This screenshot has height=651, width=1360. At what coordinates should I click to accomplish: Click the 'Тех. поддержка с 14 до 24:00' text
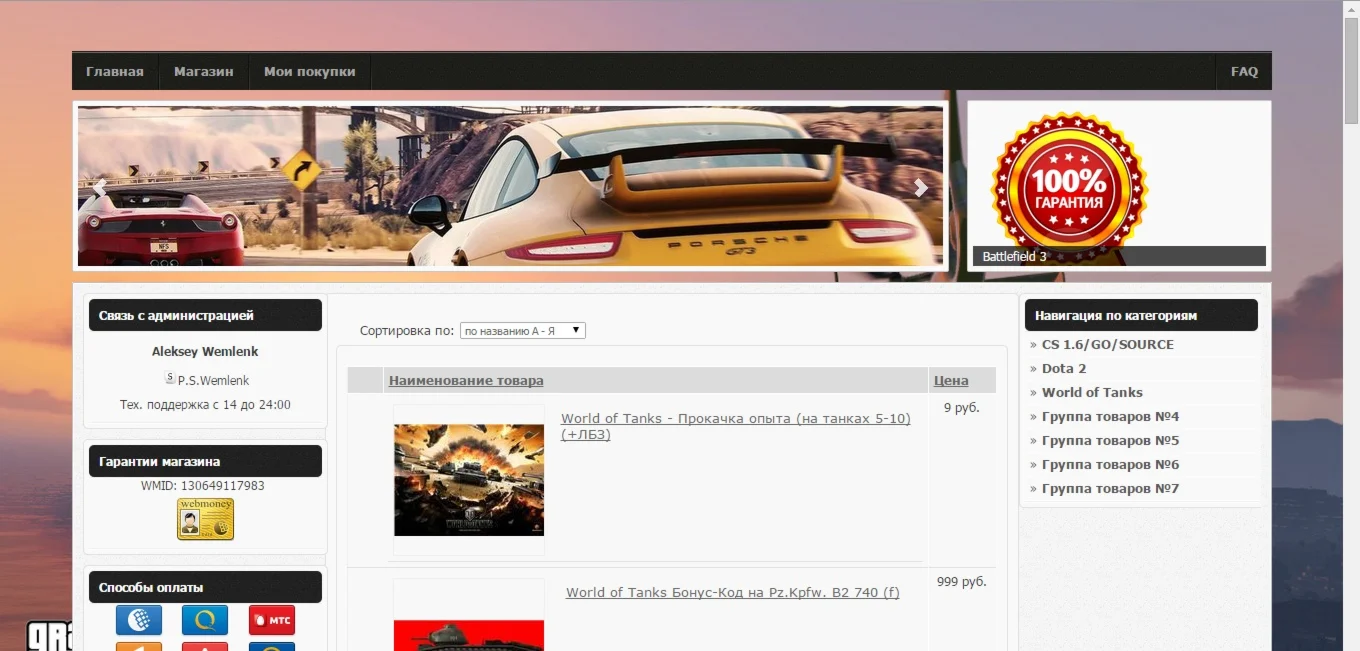tap(205, 405)
